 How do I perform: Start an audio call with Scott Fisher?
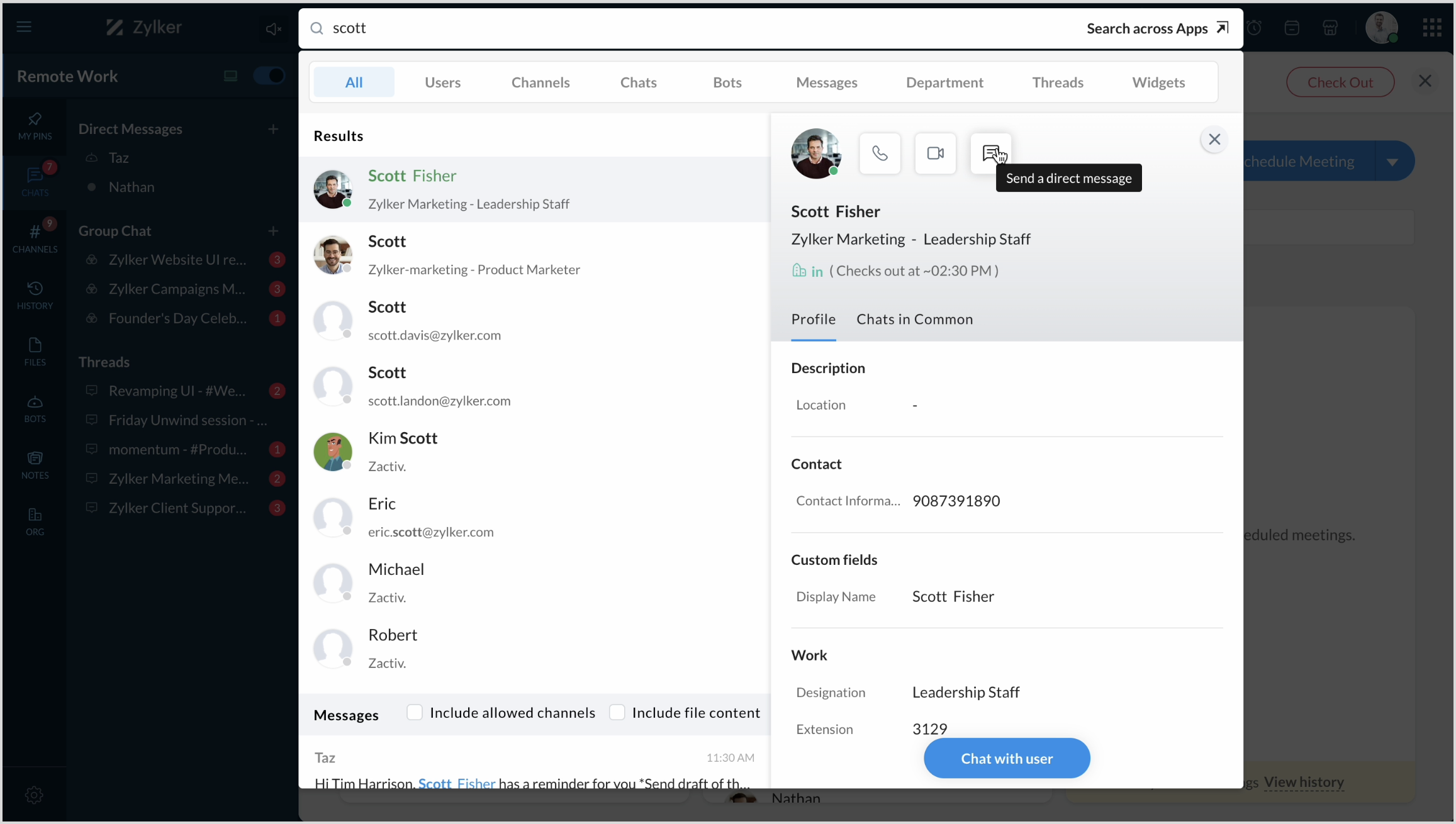(x=880, y=153)
